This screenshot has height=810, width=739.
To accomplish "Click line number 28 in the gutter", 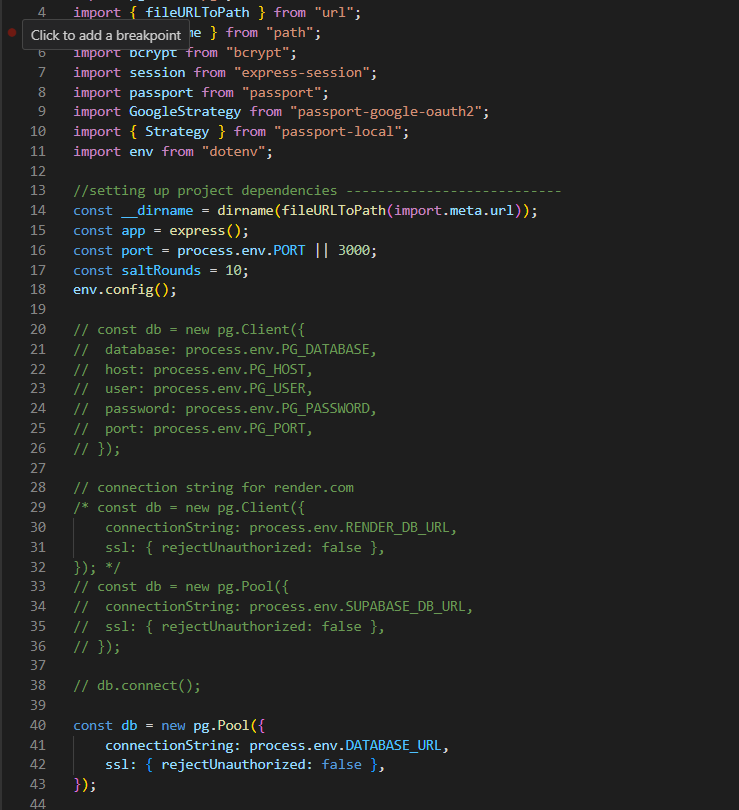I will (x=38, y=487).
